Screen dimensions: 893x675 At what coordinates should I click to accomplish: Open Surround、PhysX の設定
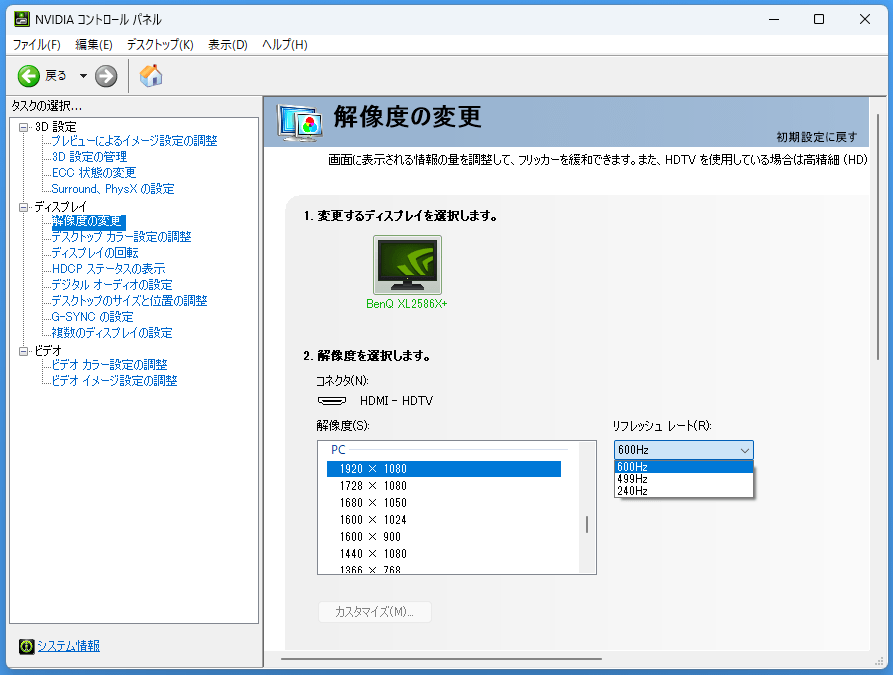click(x=113, y=189)
